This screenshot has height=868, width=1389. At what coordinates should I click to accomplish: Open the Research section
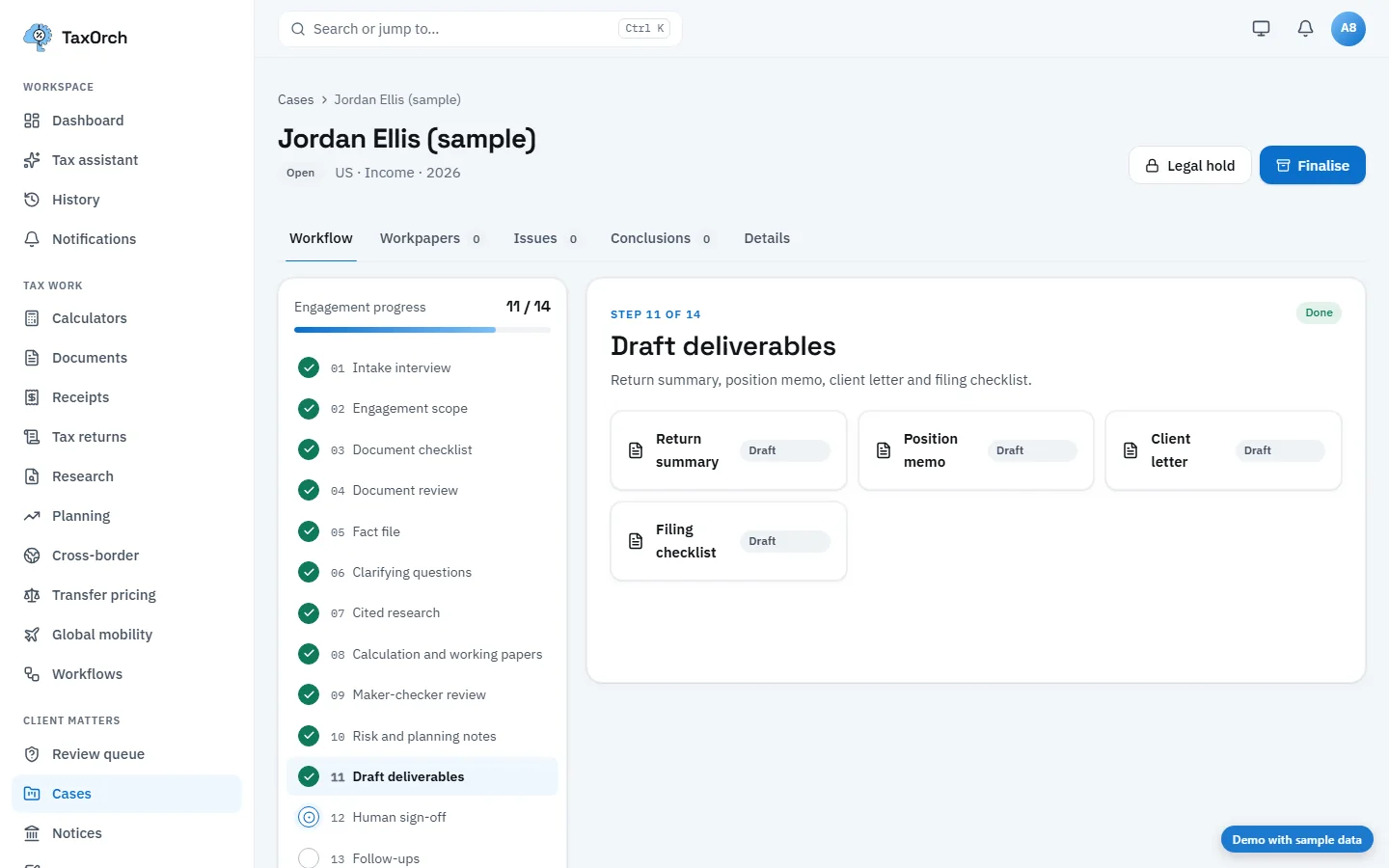126,476
